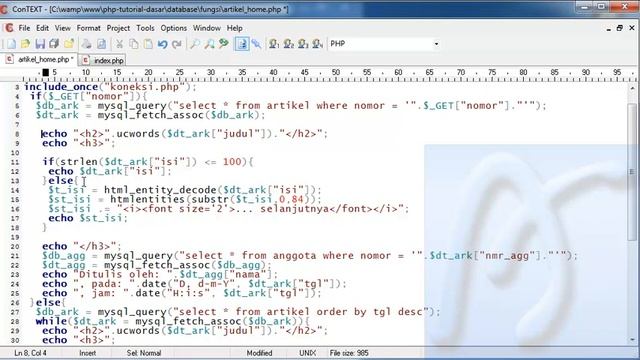Click the ruler mark at column 50
Screen dimensions: 640x360
coord(336,73)
